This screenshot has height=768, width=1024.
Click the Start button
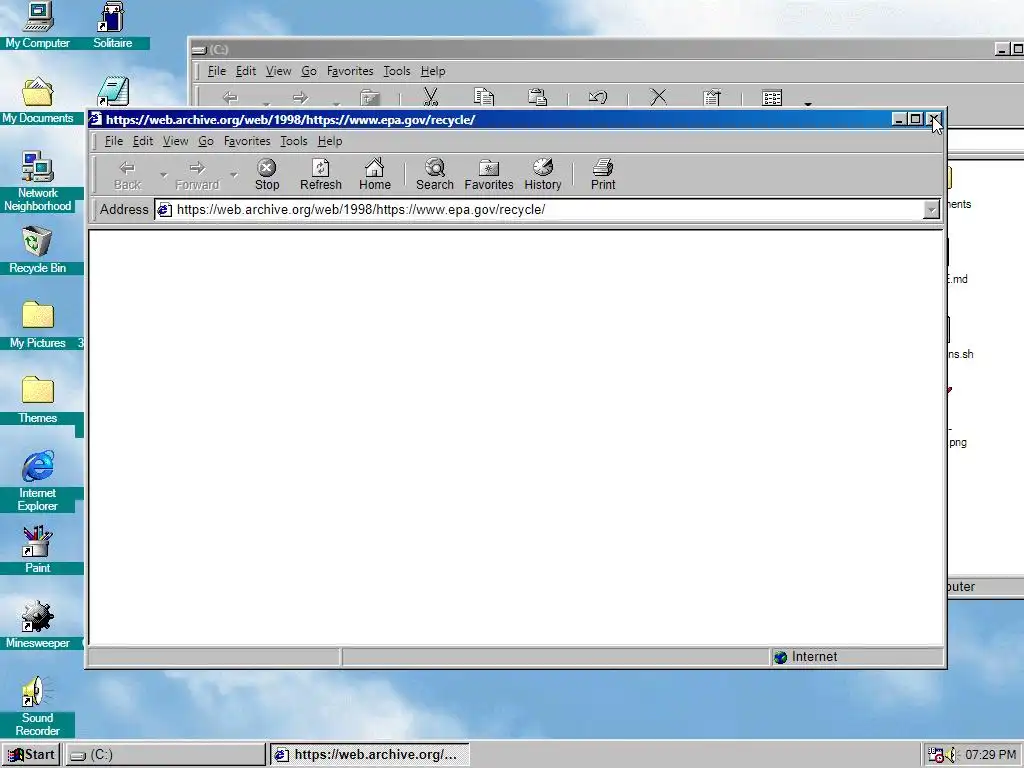[x=31, y=754]
